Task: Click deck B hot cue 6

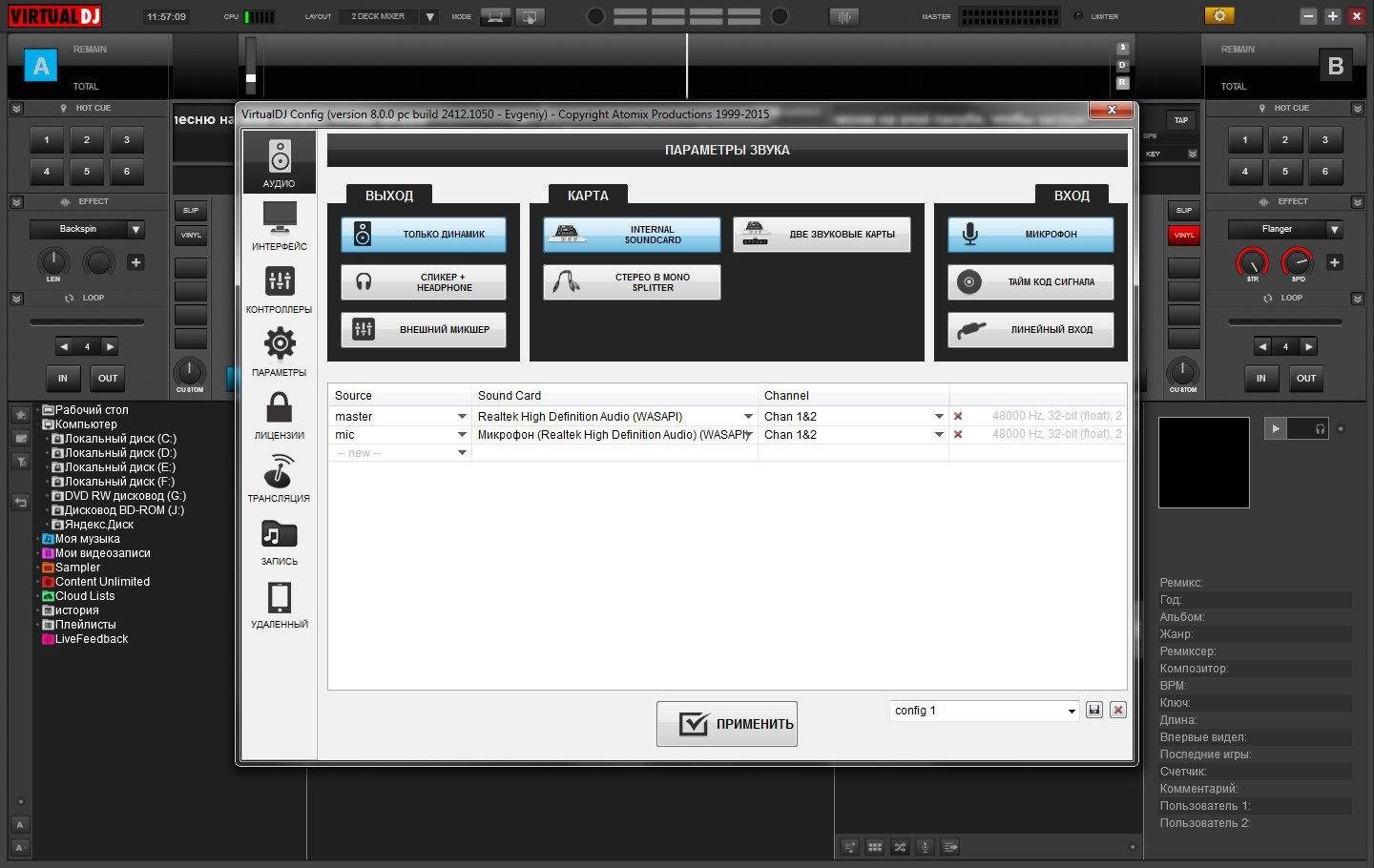Action: [1324, 172]
